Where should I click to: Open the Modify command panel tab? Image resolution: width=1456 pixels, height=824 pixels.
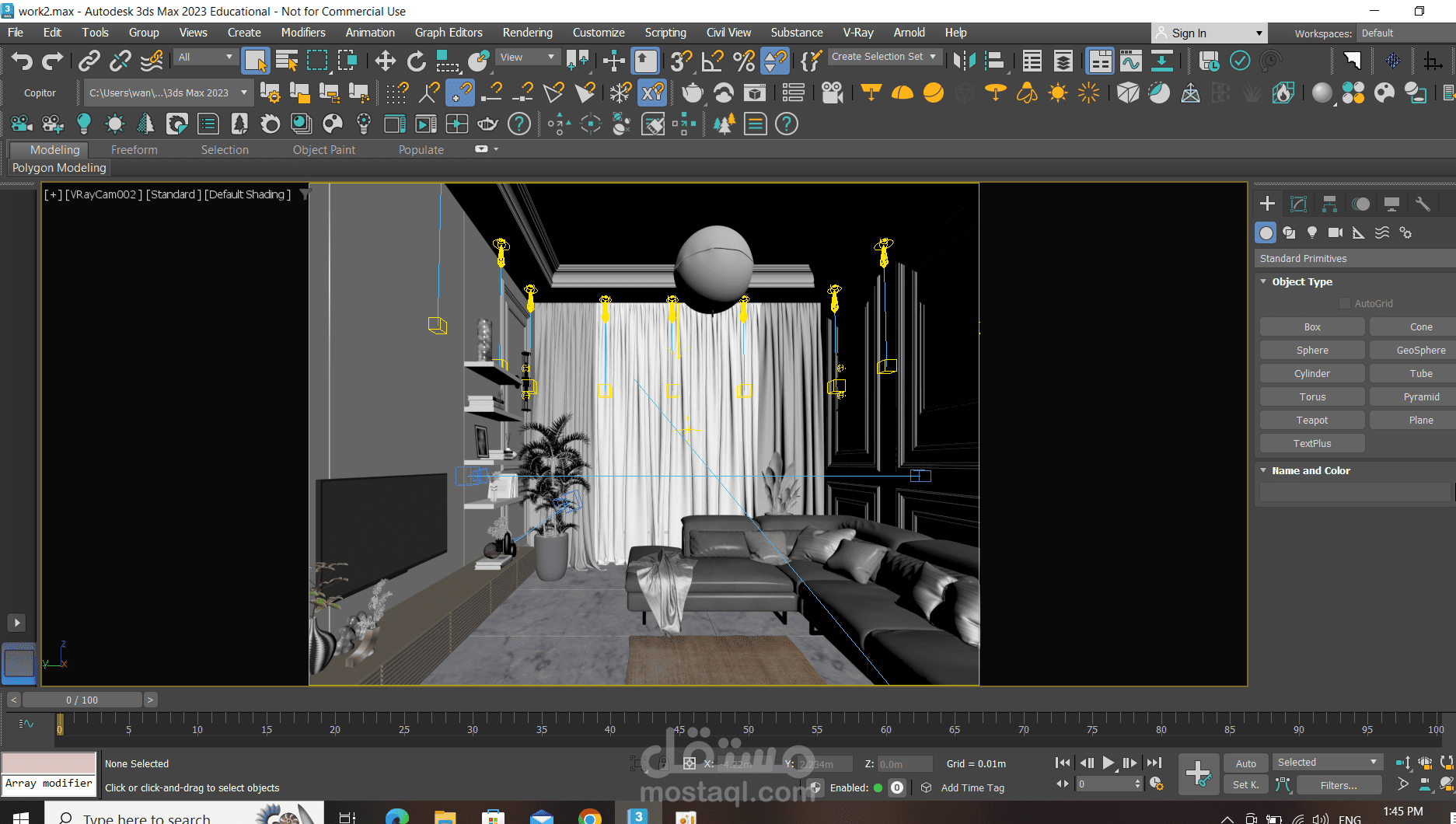point(1298,204)
